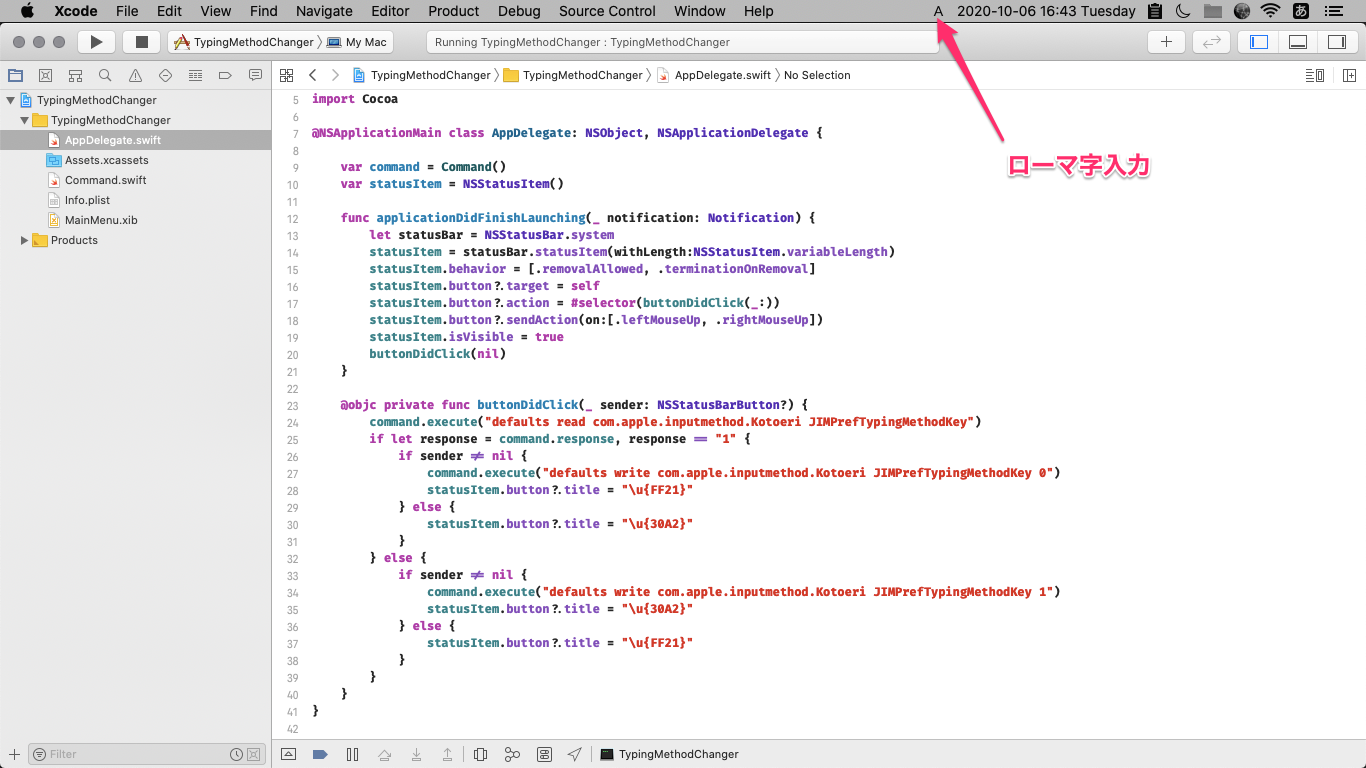Image resolution: width=1366 pixels, height=768 pixels.
Task: Deactivate breakpoints using the debug bar toggle
Action: point(320,754)
